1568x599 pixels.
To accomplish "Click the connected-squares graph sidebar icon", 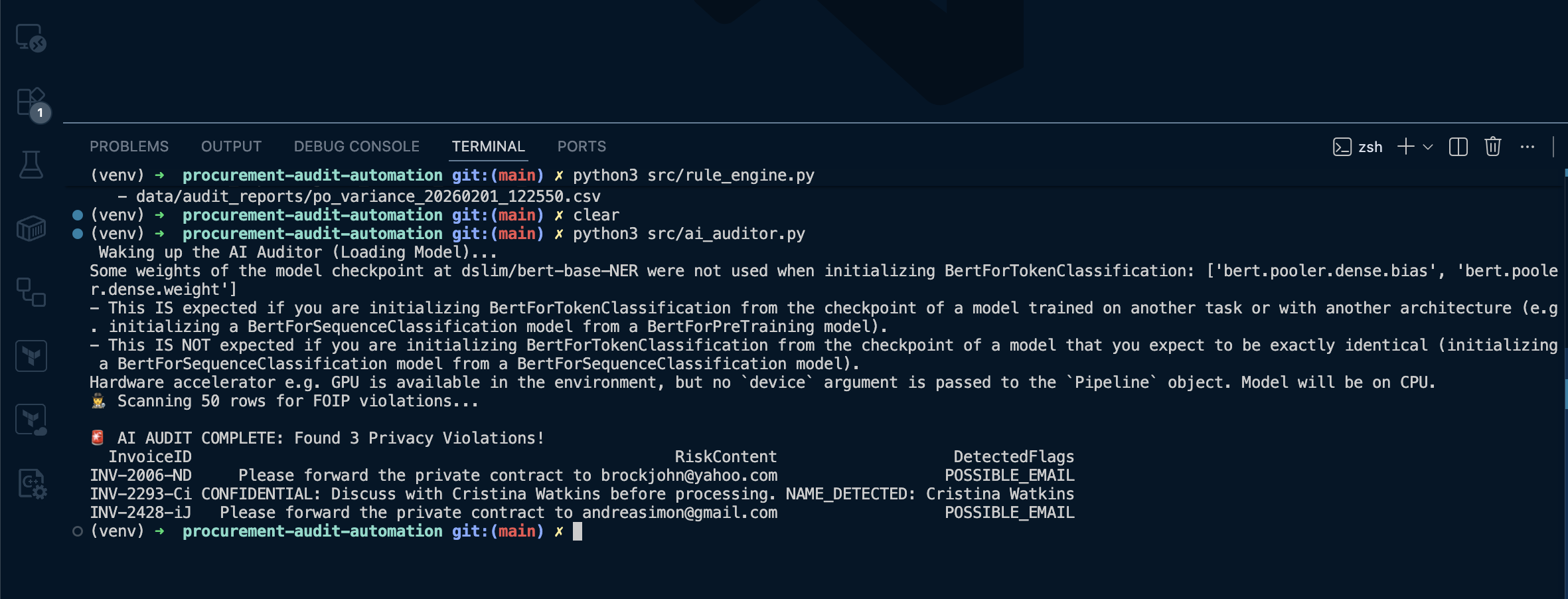I will (31, 292).
